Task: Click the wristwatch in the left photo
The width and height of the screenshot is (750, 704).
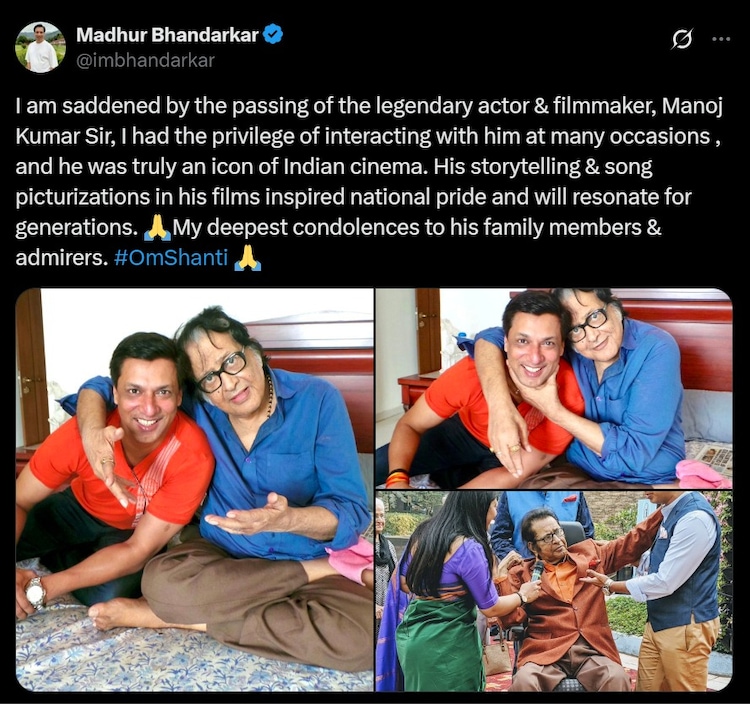Action: click(36, 594)
